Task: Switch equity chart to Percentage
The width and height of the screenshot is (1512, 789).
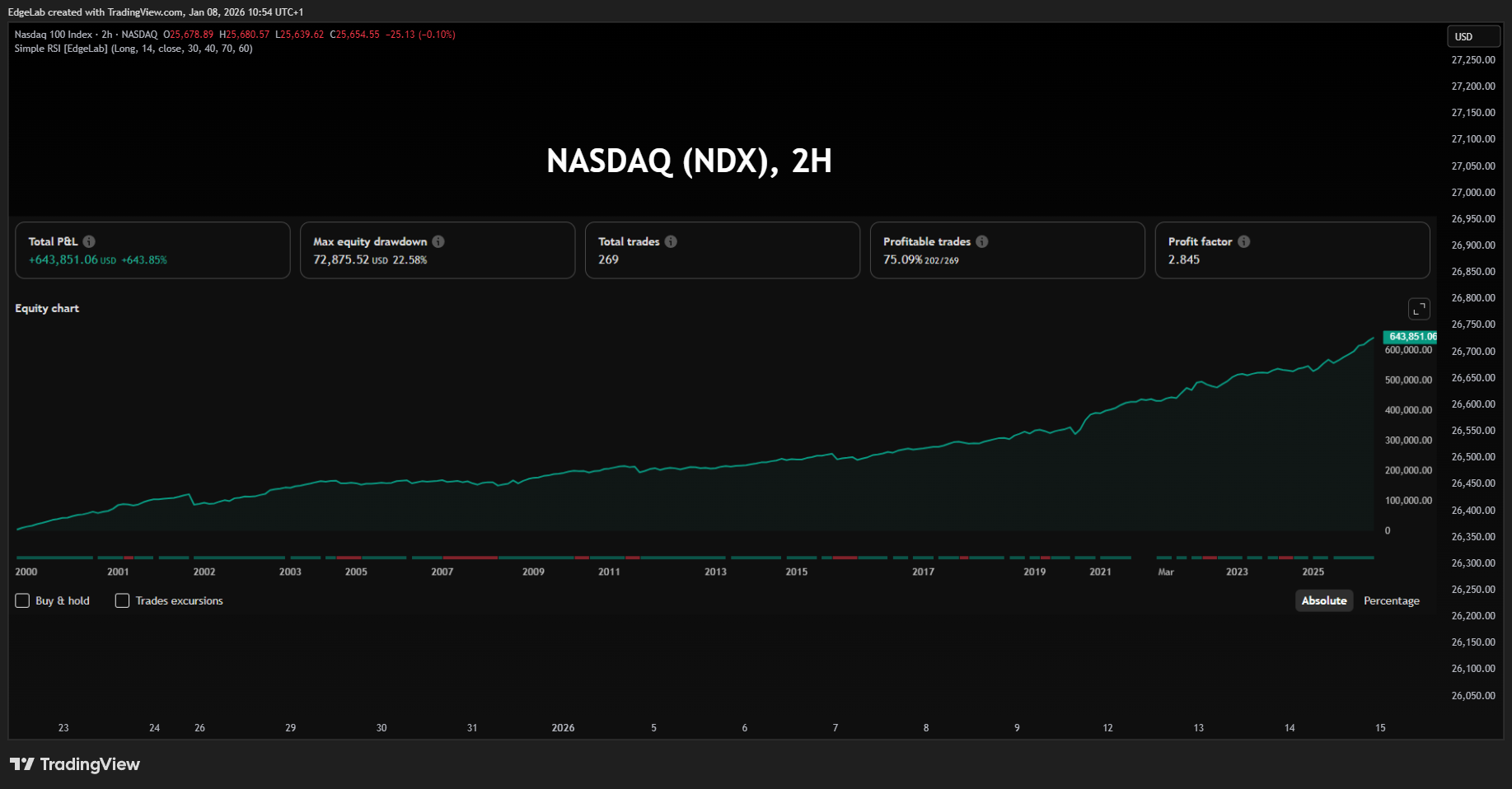Action: (1392, 600)
